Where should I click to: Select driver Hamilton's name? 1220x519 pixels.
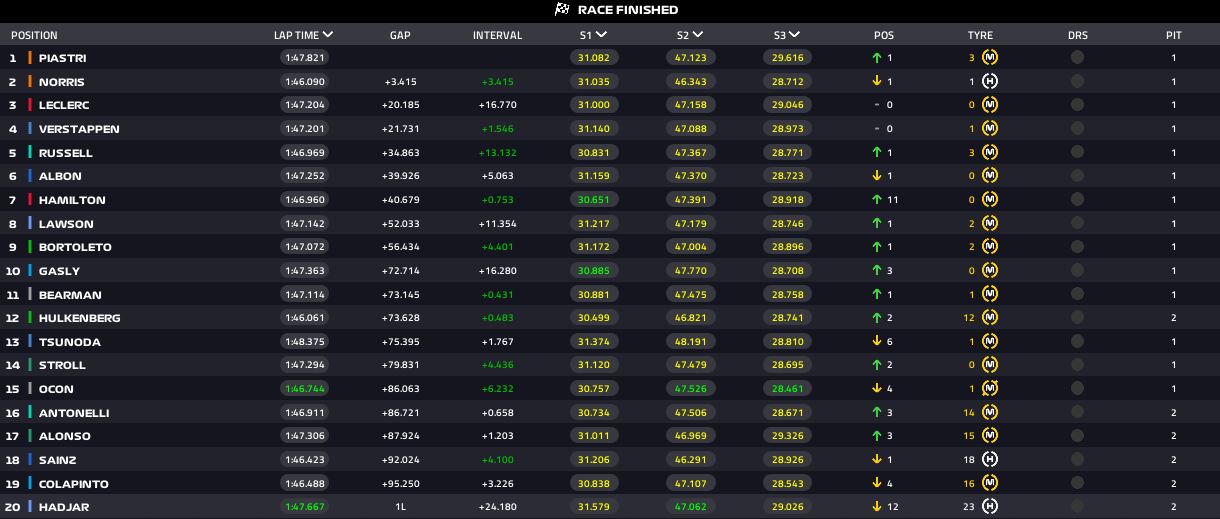tap(72, 200)
